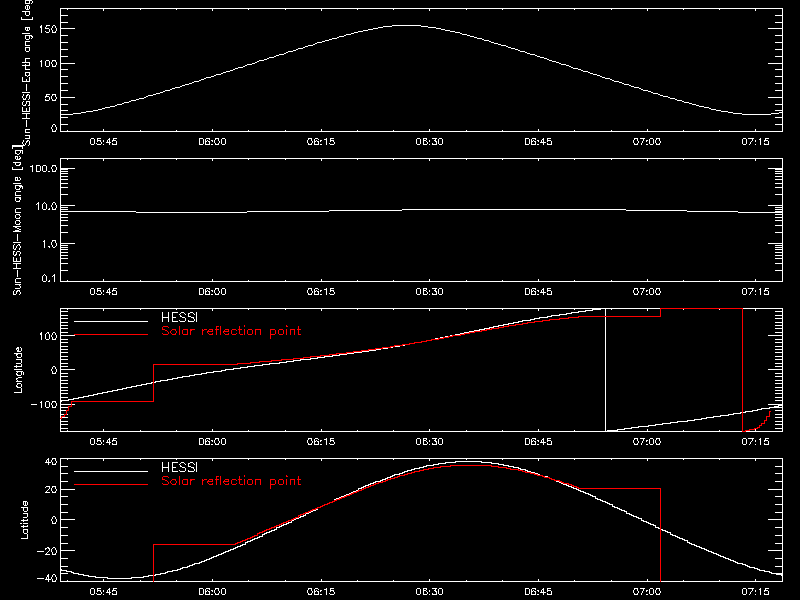The image size is (800, 600).
Task: Click the Longitude y-axis label
Action: [18, 370]
